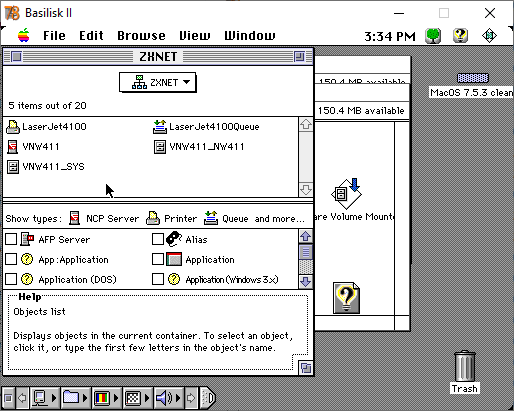Open the Edit menu
The width and height of the screenshot is (514, 411).
pos(91,36)
